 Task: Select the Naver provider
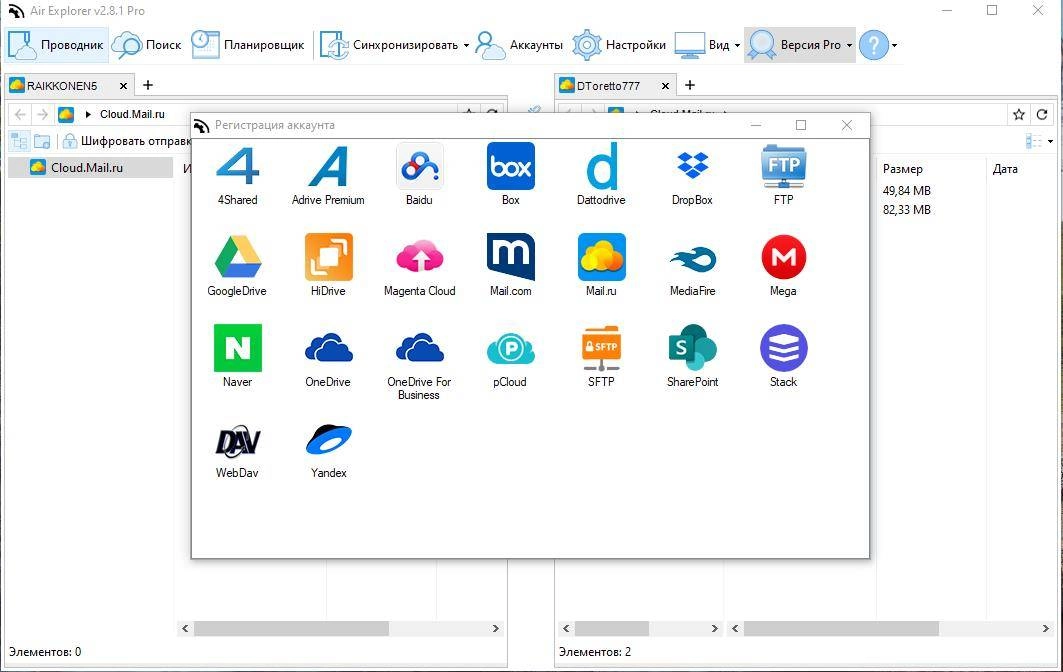tap(237, 356)
